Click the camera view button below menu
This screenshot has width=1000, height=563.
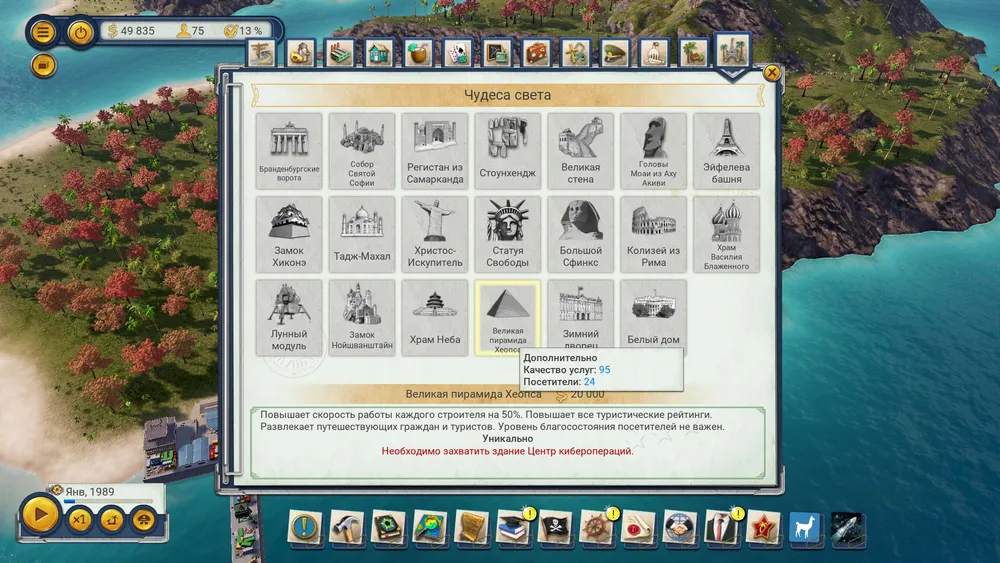pyautogui.click(x=43, y=65)
